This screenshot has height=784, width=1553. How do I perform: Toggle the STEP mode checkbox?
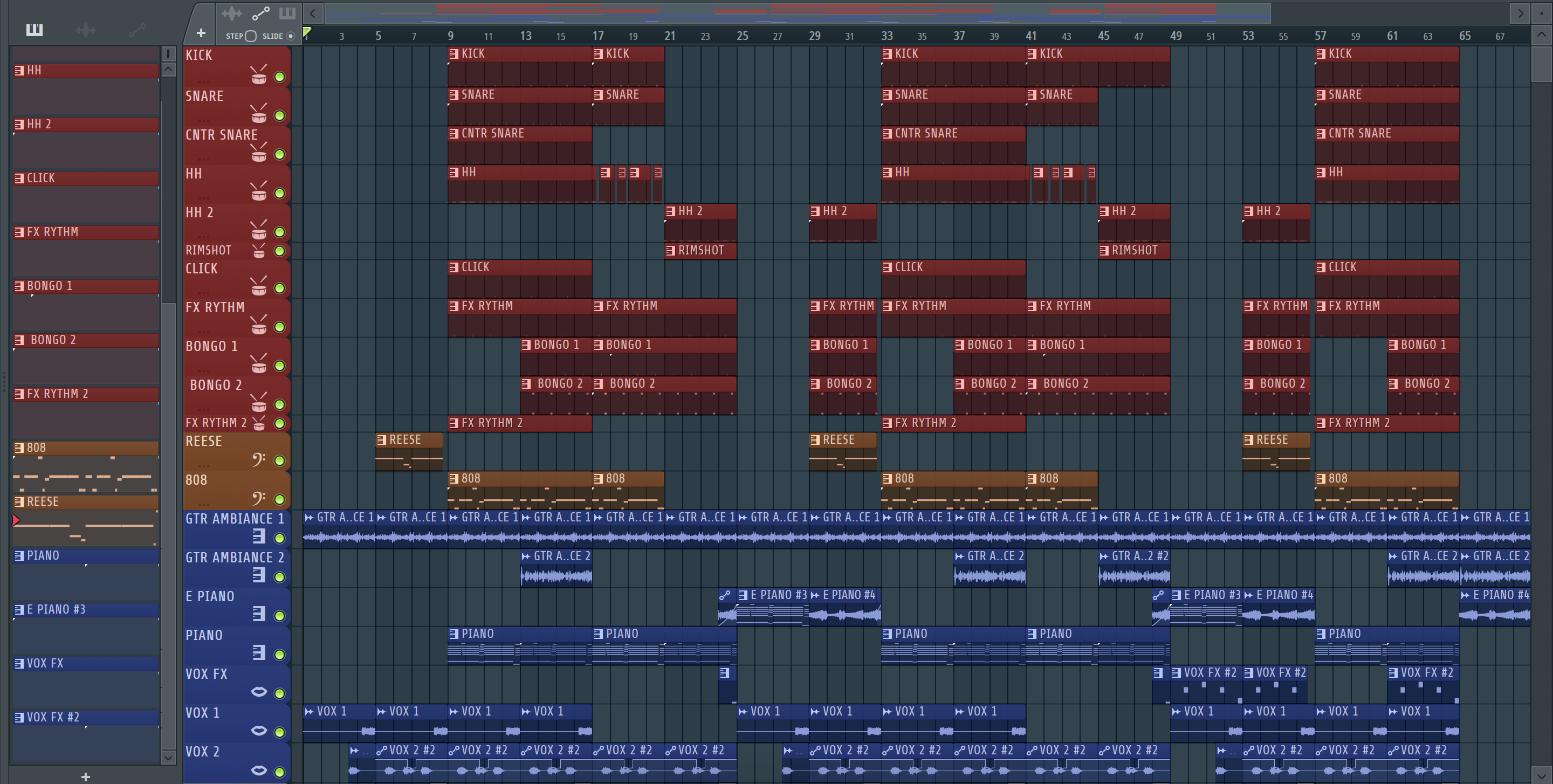click(251, 36)
